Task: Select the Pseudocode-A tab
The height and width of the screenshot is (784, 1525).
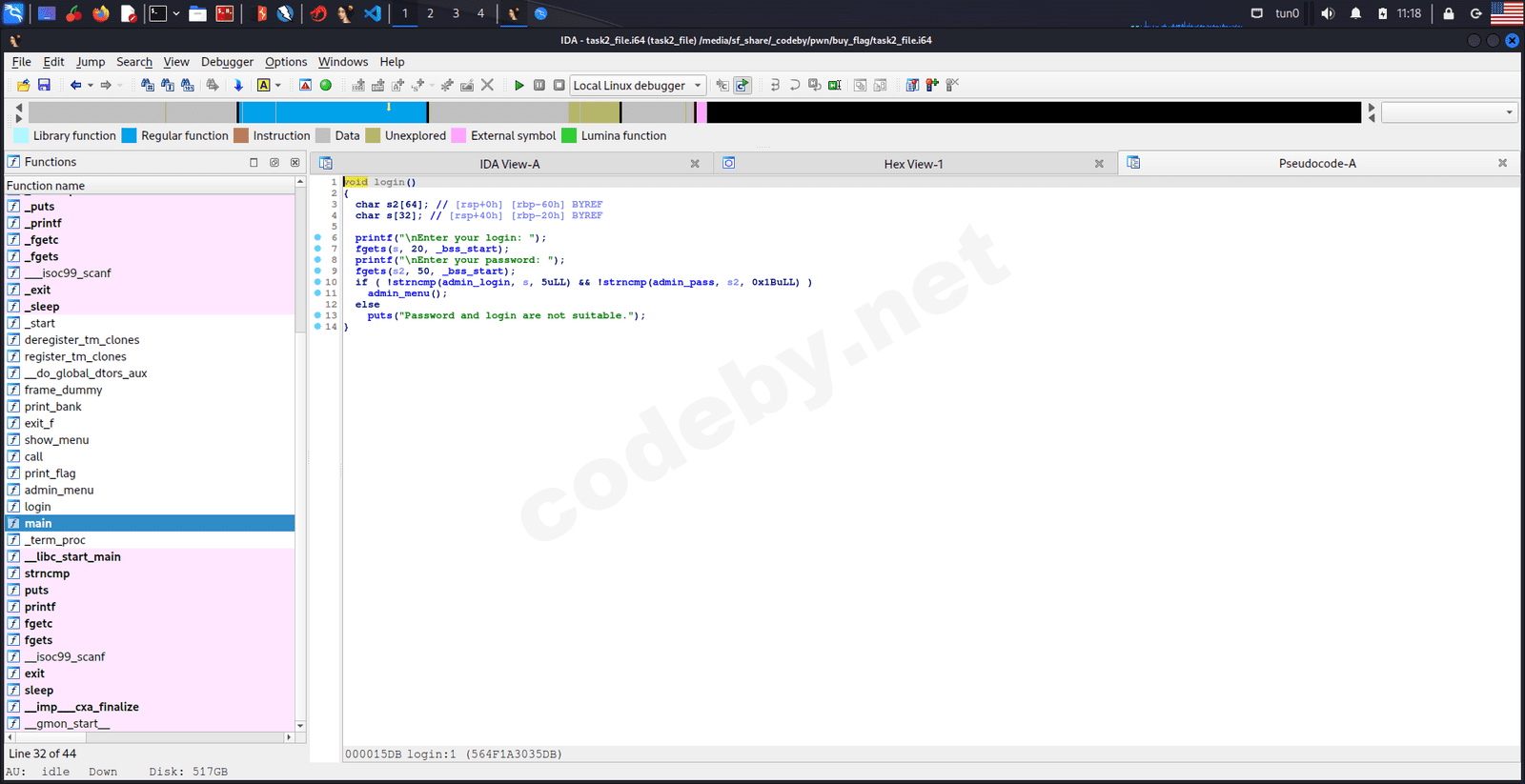Action: click(1317, 163)
